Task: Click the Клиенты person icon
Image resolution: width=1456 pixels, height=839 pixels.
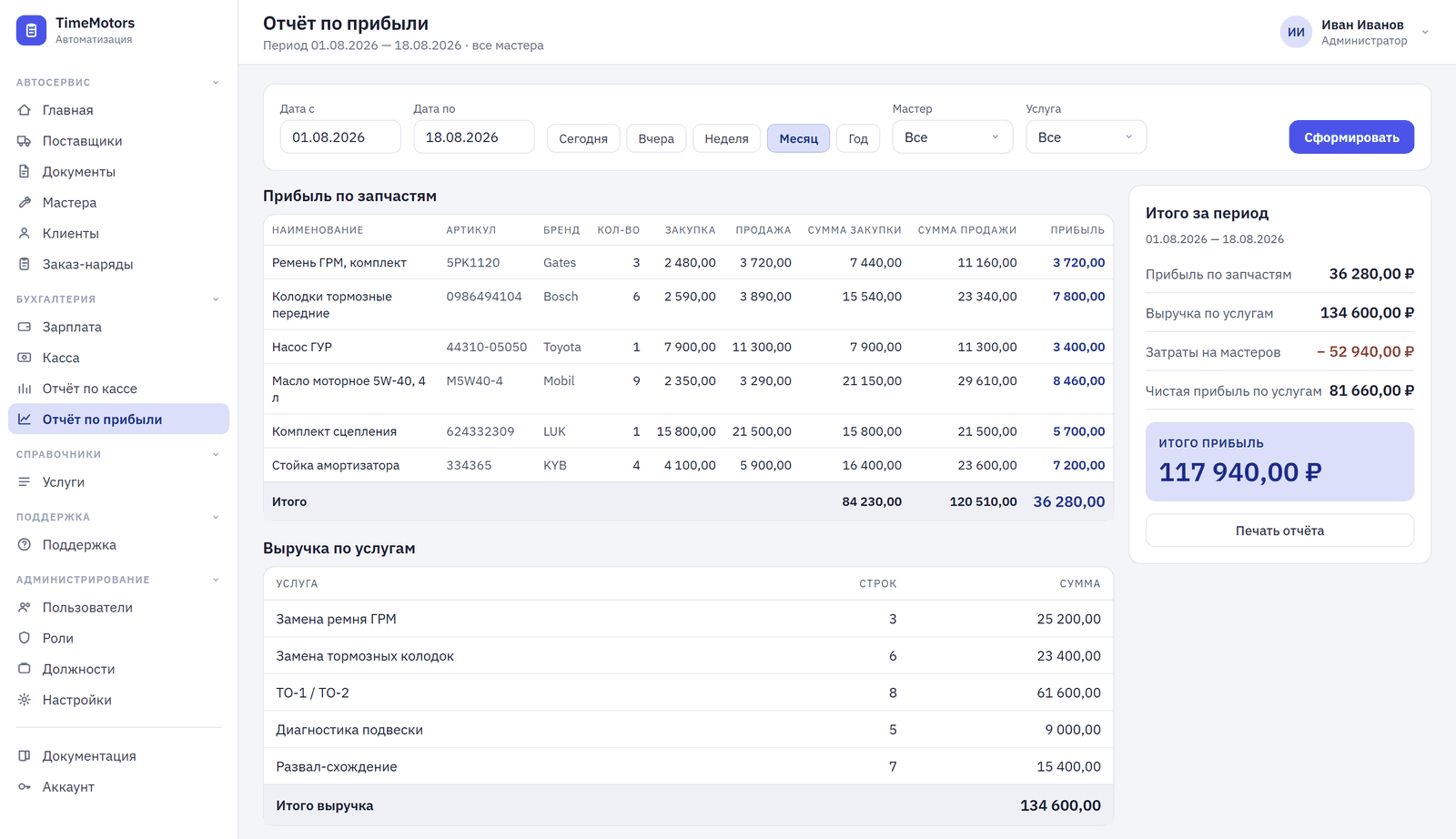Action: click(25, 233)
